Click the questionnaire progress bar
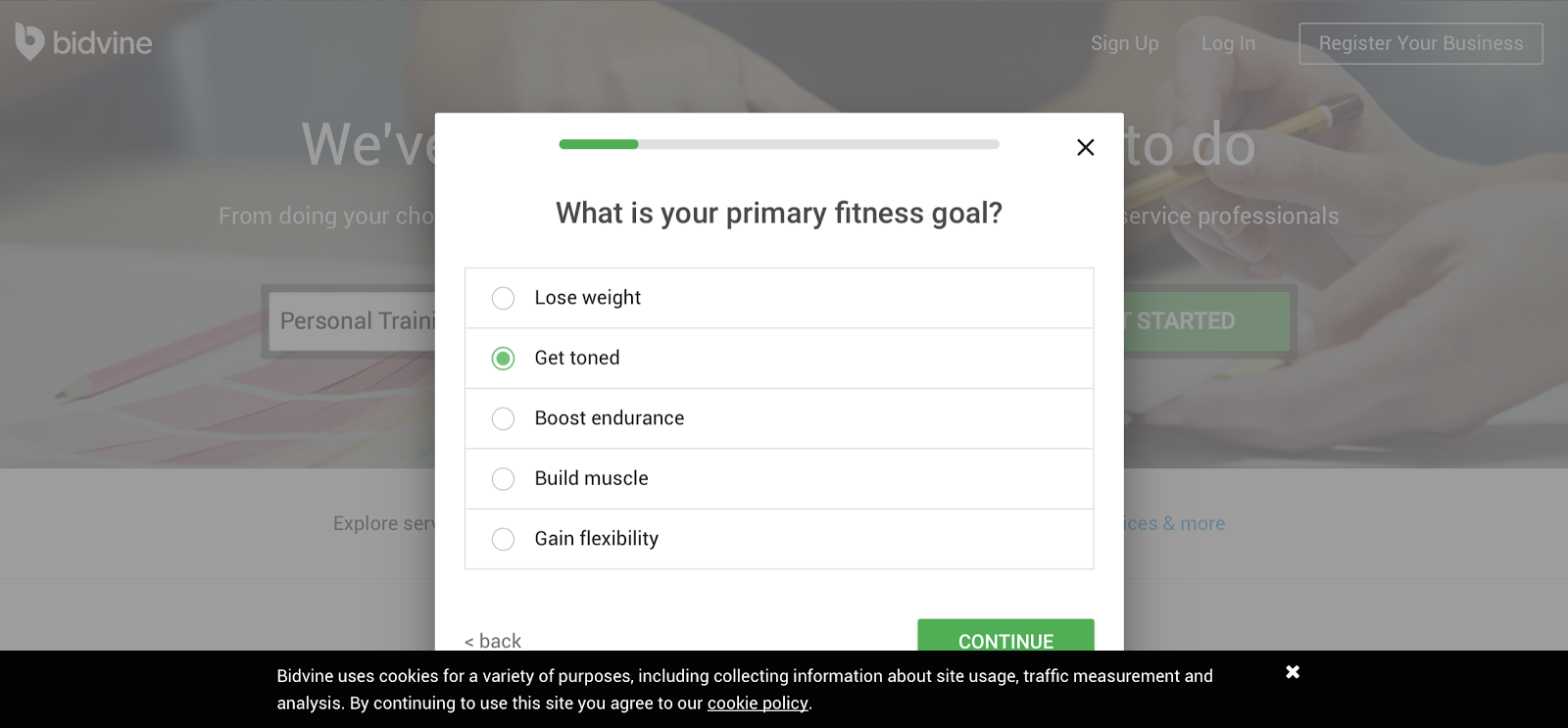This screenshot has width=1568, height=728. click(779, 144)
